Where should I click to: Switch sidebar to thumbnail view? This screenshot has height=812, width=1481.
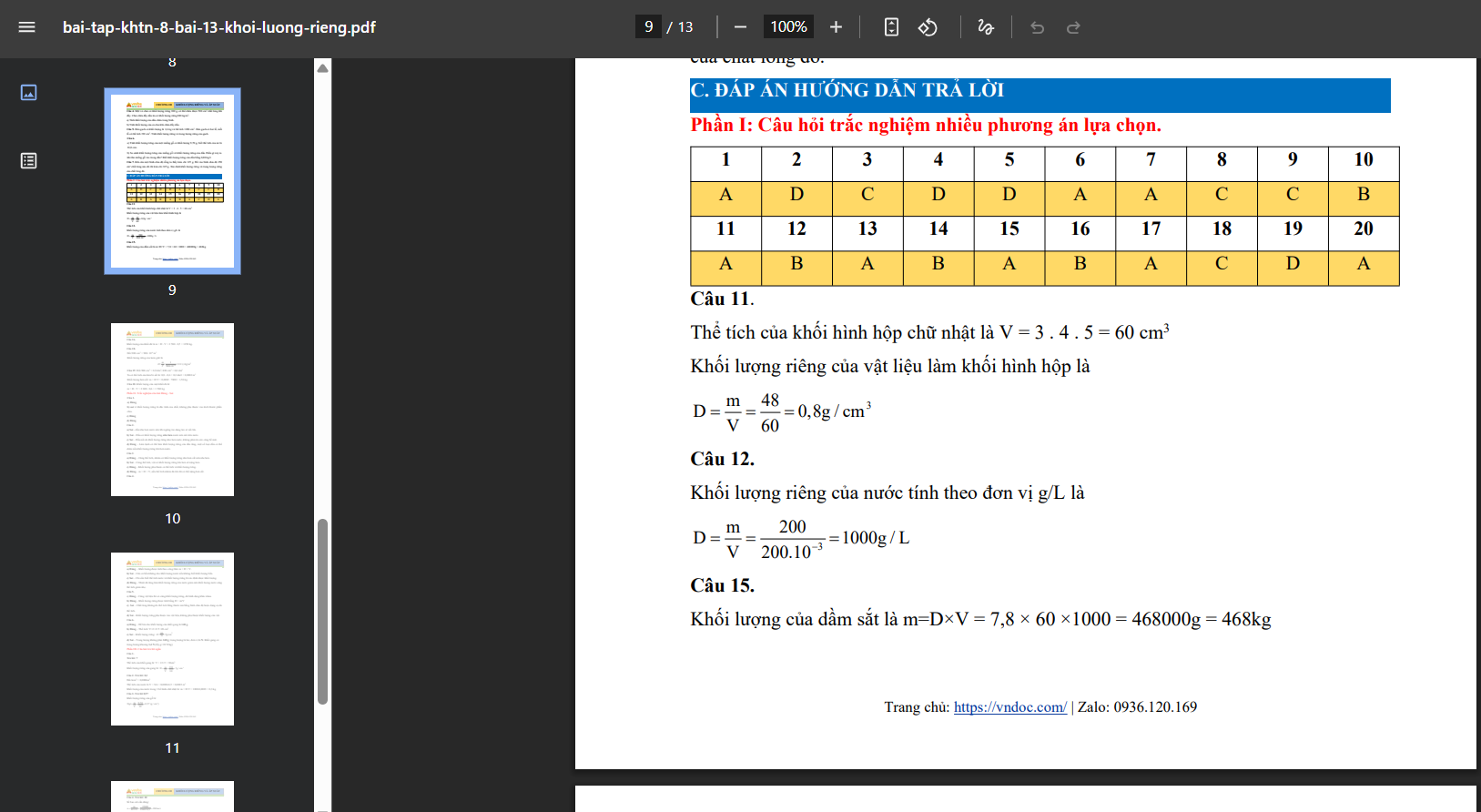coord(28,92)
